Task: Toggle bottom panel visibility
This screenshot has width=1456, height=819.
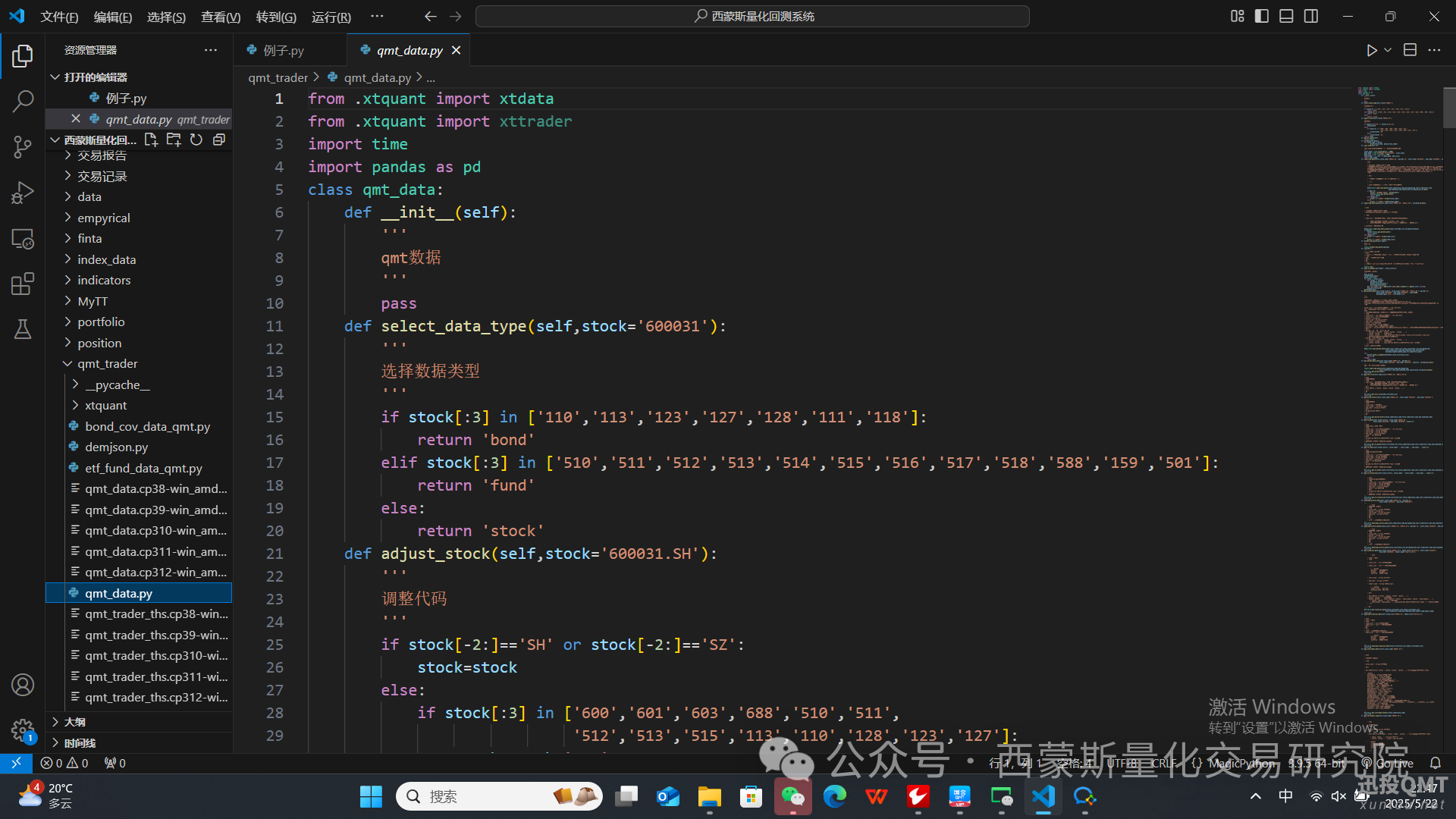Action: click(x=1286, y=16)
